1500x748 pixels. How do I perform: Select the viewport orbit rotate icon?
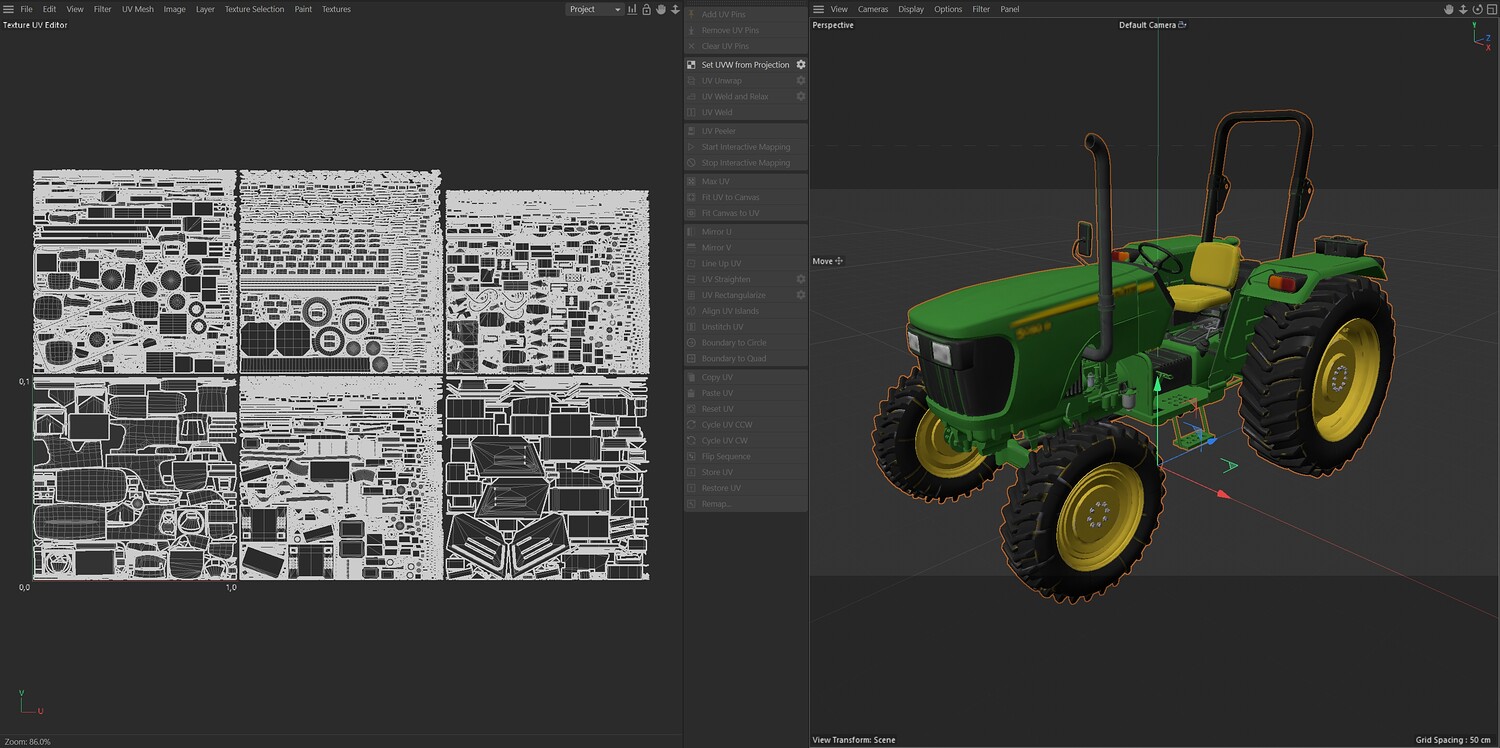(1476, 9)
